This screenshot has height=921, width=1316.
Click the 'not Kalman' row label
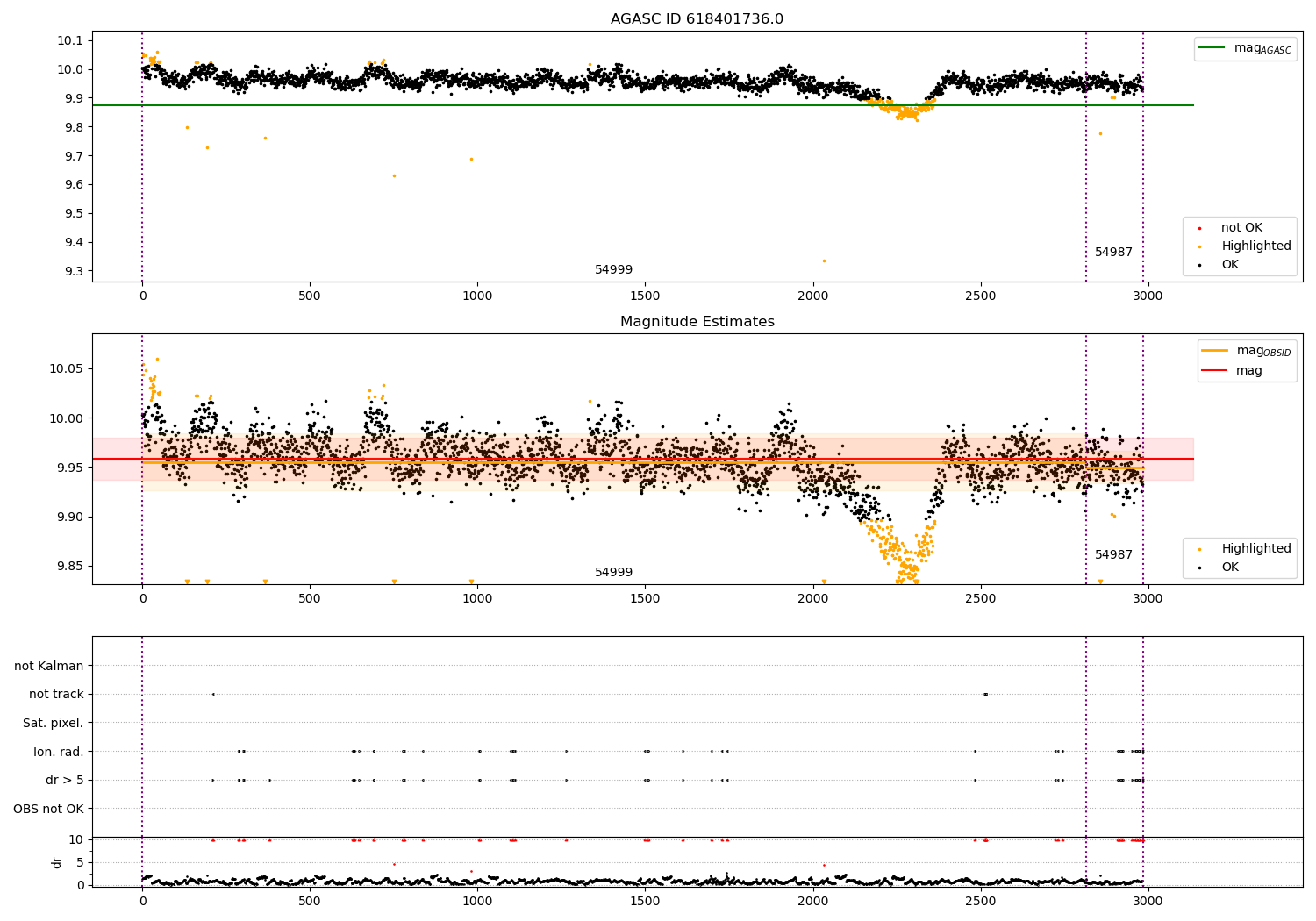point(49,666)
